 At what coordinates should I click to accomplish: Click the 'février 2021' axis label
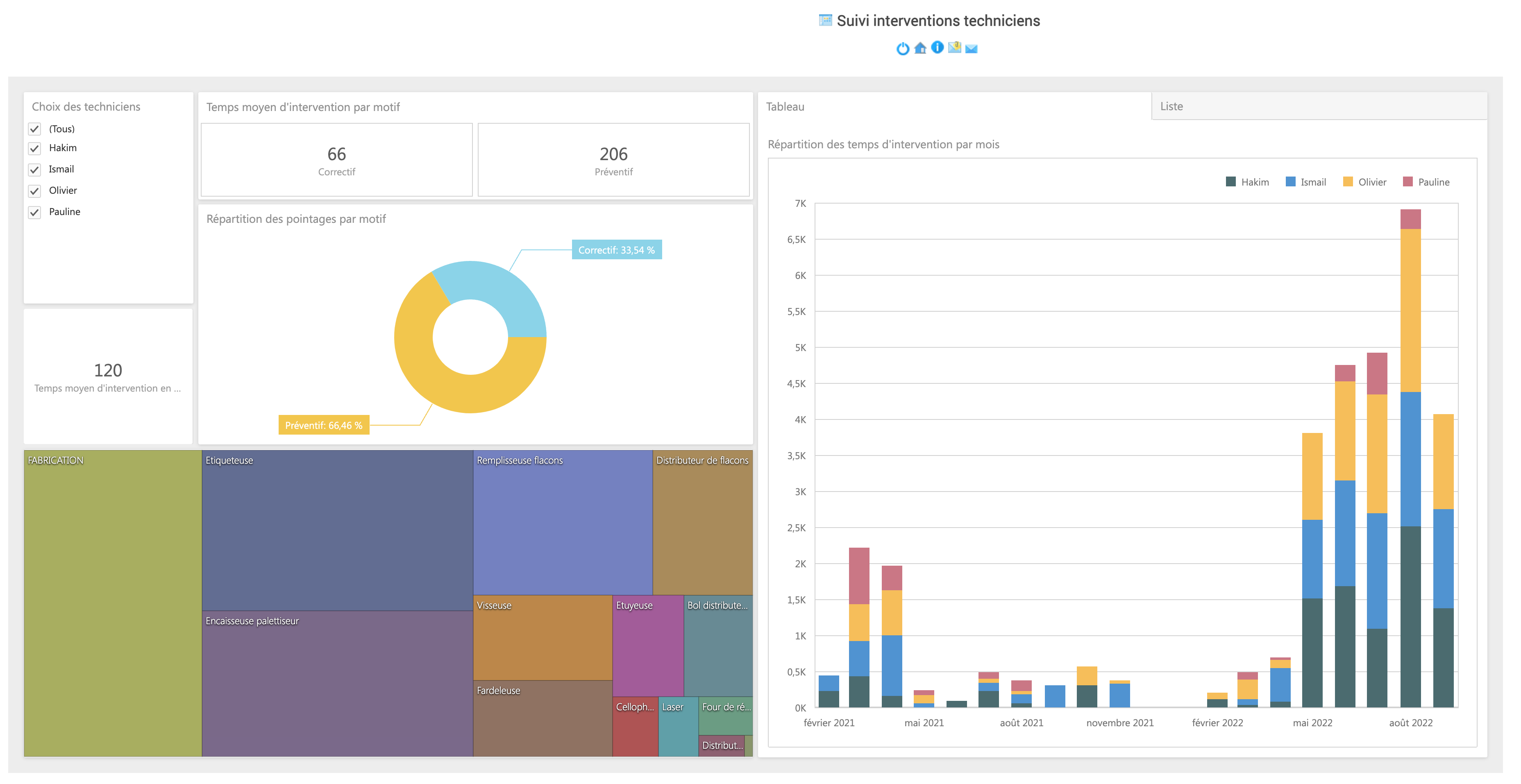(829, 723)
